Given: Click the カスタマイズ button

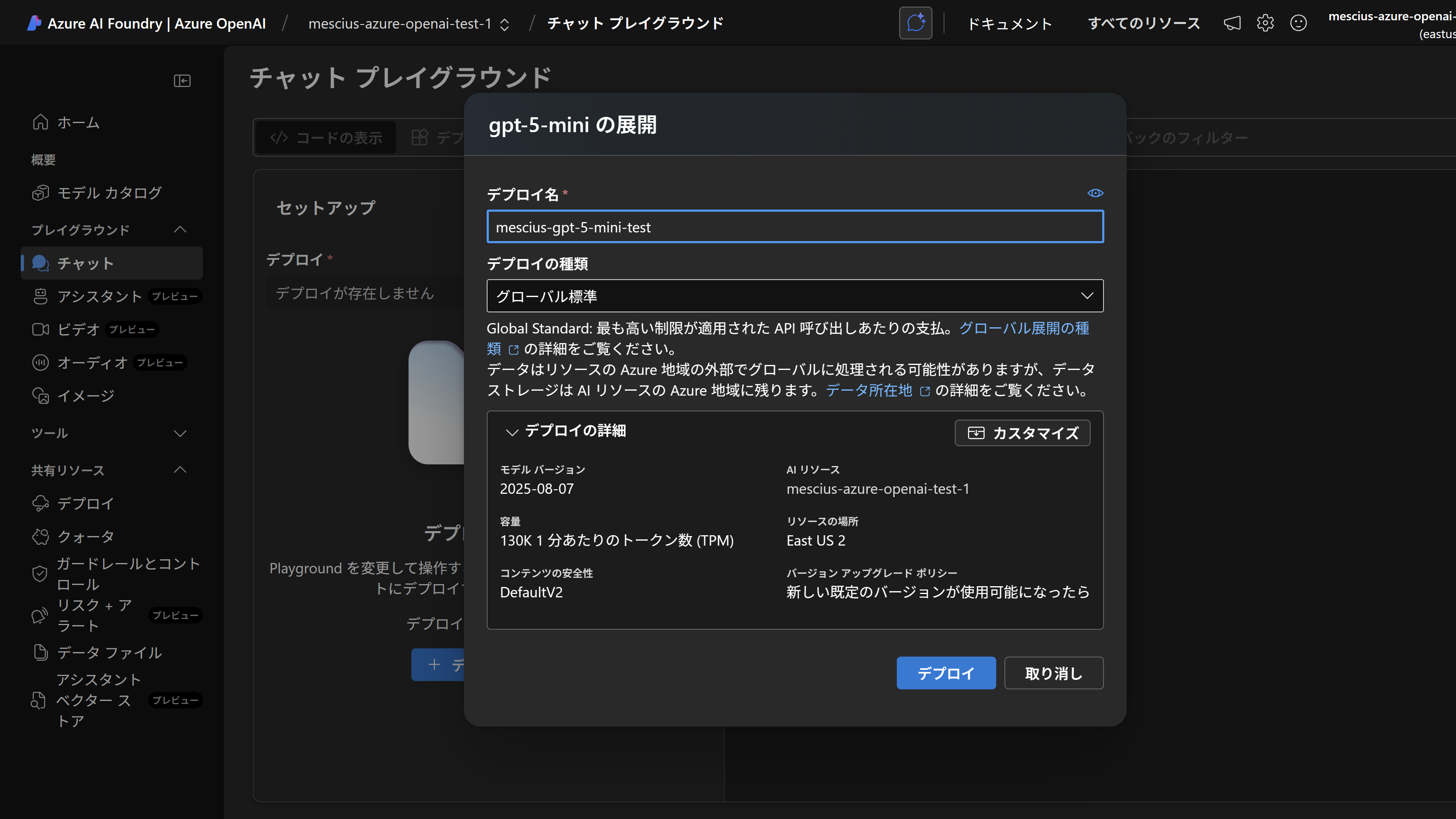Looking at the screenshot, I should pos(1022,433).
